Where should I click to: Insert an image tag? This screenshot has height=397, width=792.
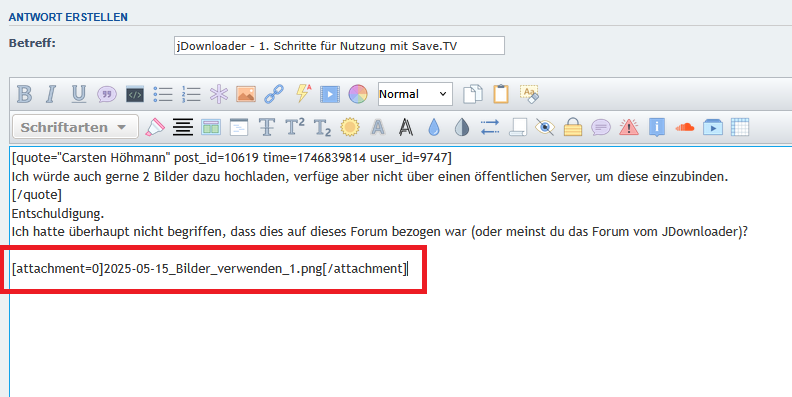tap(246, 94)
